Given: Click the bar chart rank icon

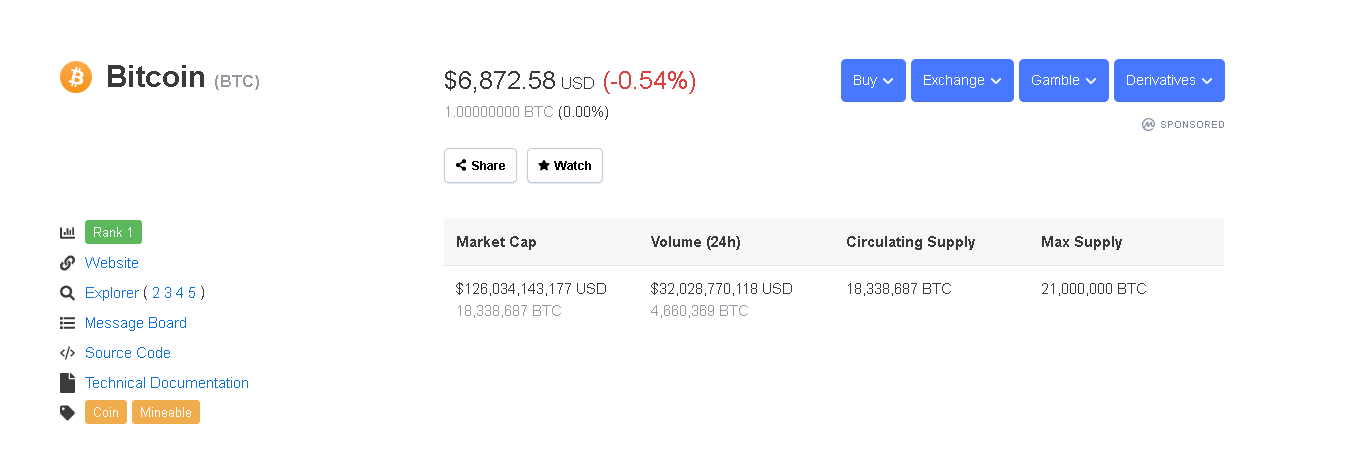Looking at the screenshot, I should click(67, 233).
